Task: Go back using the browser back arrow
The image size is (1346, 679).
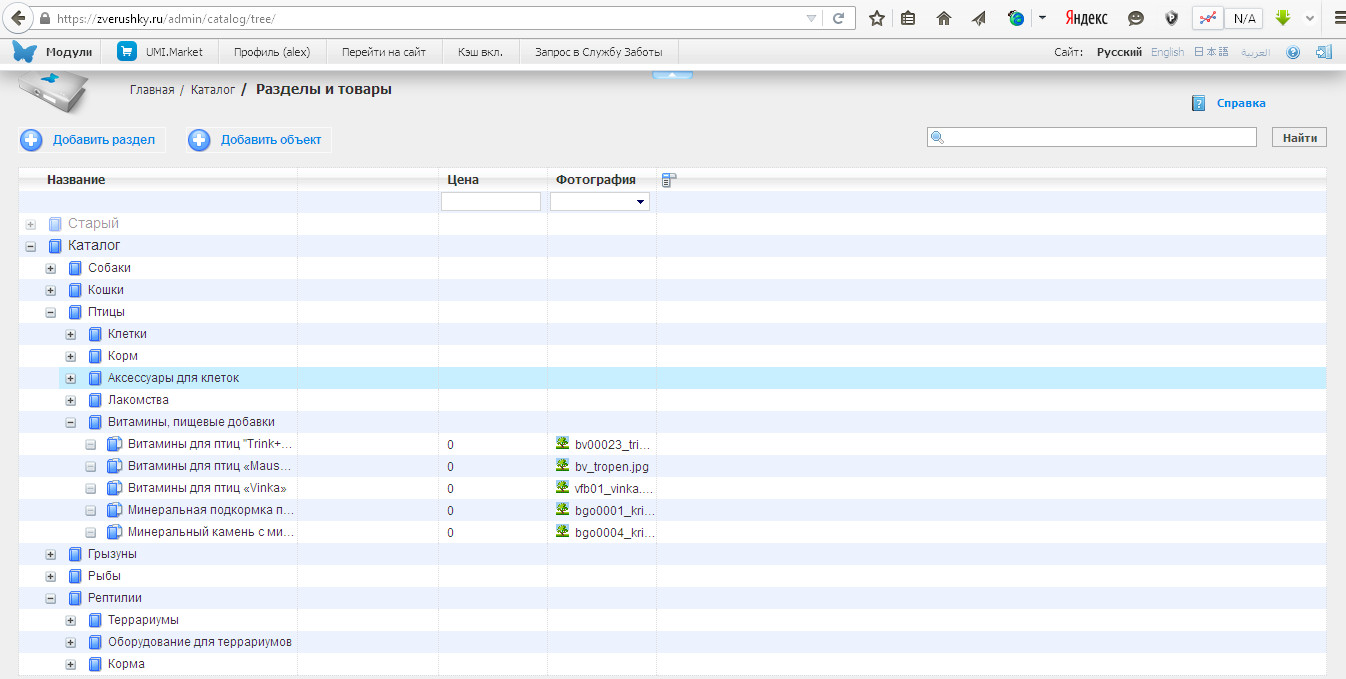Action: point(18,18)
